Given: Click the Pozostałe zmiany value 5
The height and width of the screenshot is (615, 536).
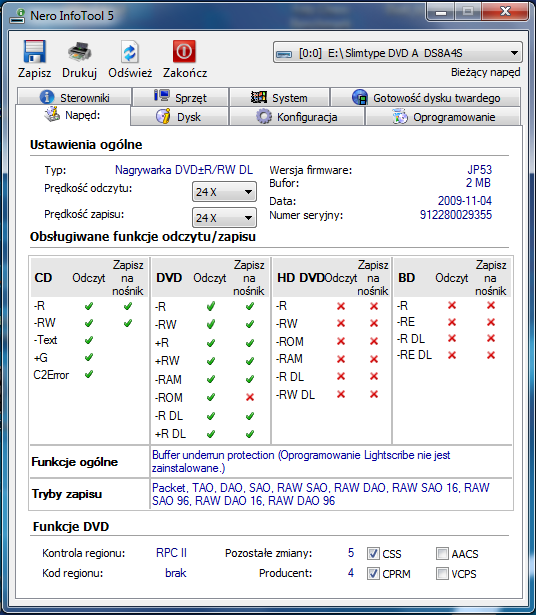Looking at the screenshot, I should click(351, 553).
